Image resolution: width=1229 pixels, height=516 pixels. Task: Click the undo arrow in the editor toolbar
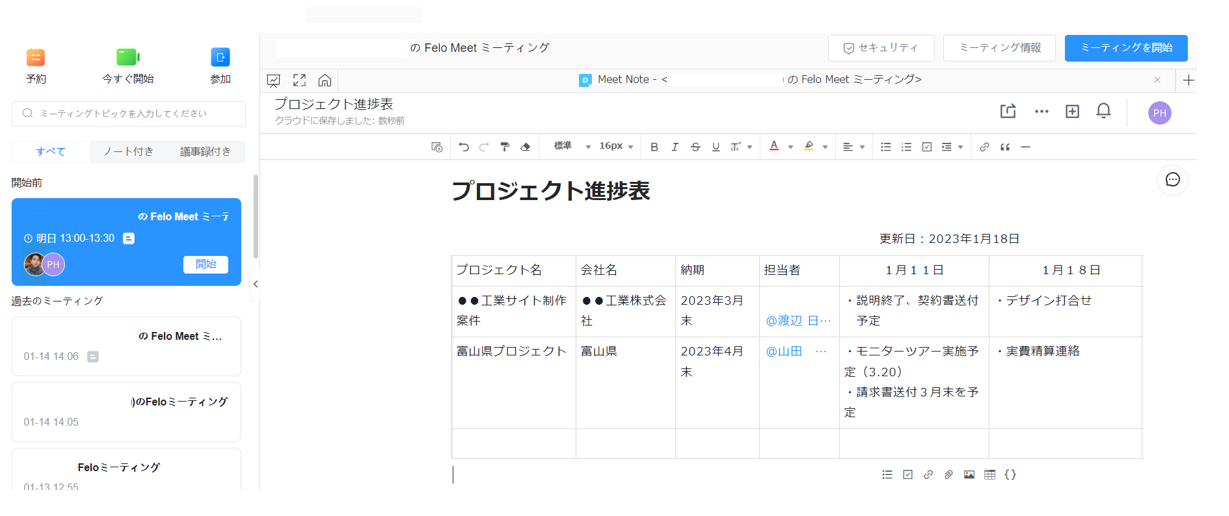[464, 147]
